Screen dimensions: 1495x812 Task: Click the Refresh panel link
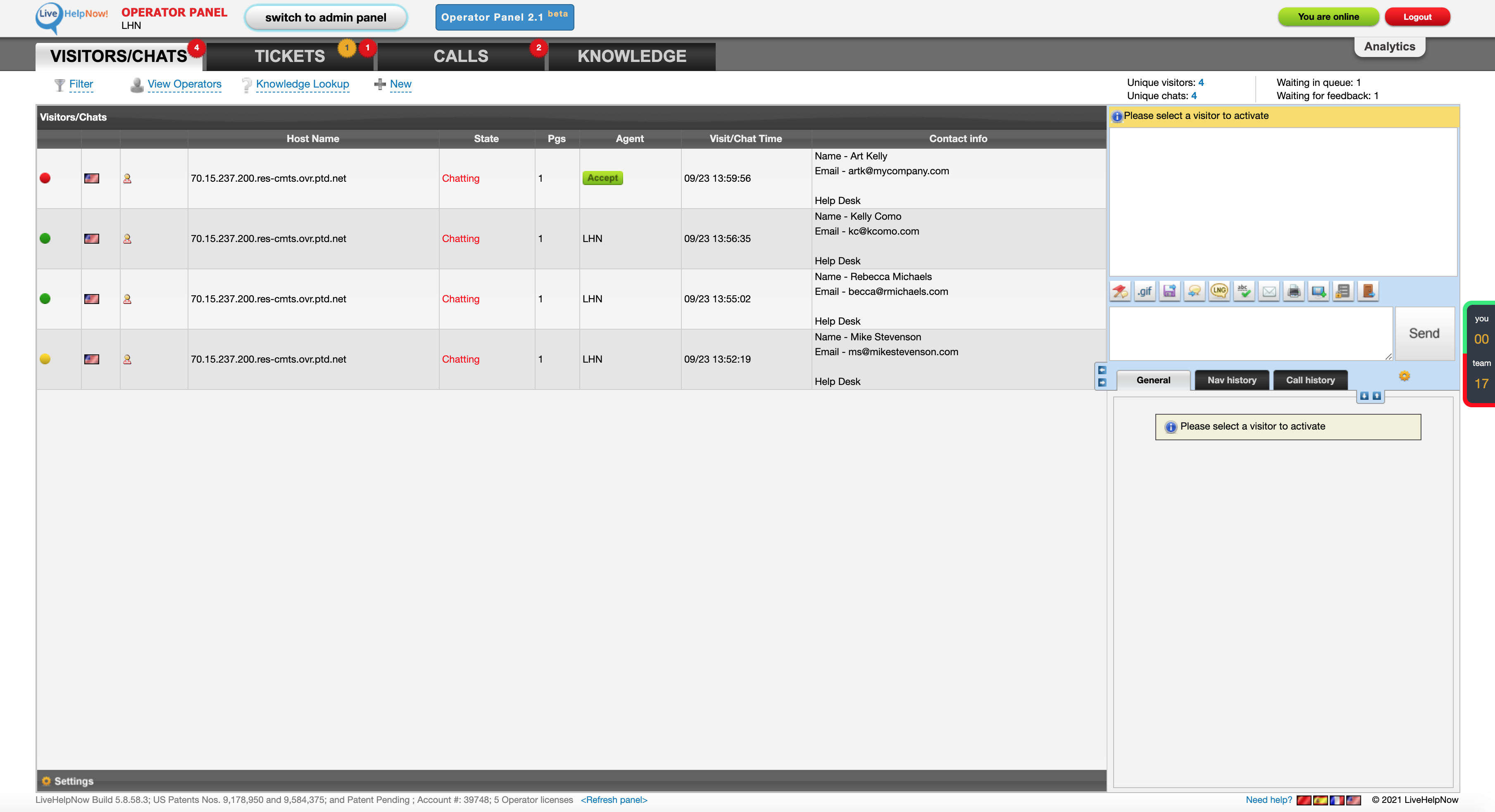(x=614, y=800)
